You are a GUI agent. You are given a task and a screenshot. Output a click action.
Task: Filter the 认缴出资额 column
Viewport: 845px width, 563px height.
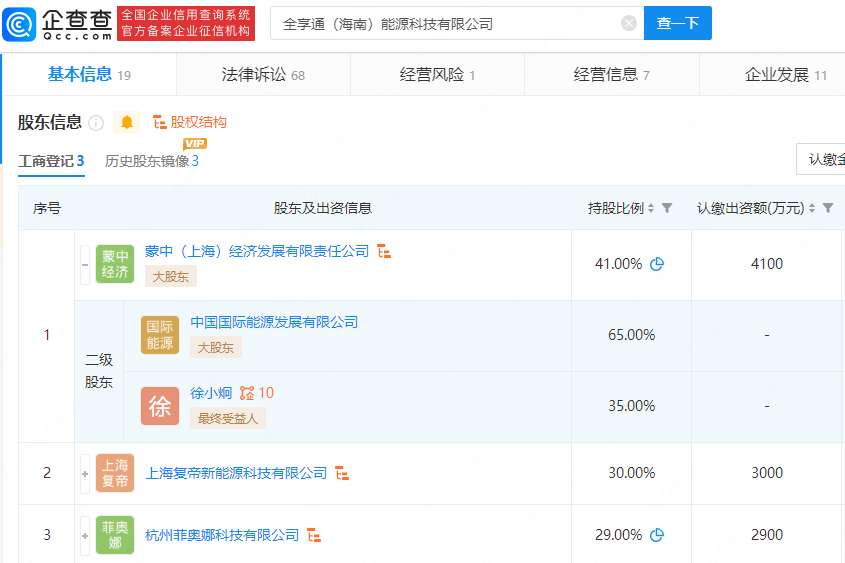tap(828, 208)
